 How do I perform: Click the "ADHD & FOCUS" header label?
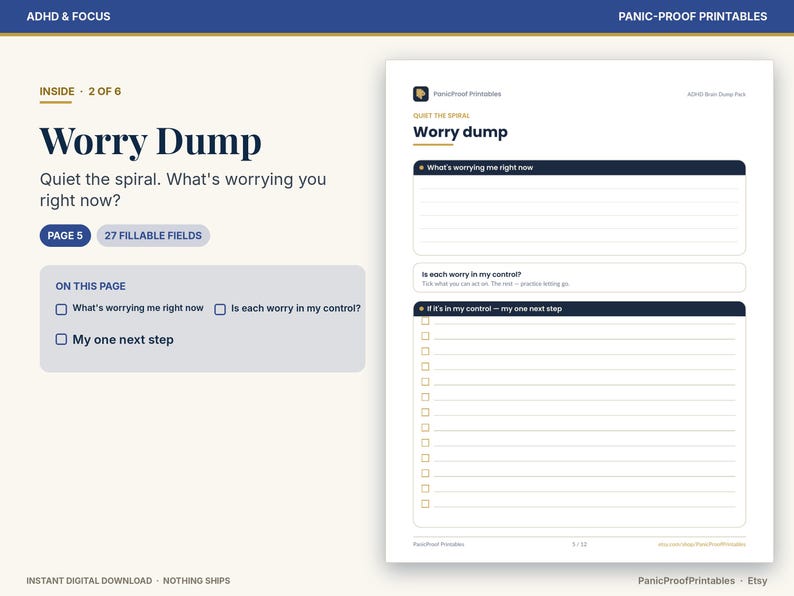[x=68, y=16]
